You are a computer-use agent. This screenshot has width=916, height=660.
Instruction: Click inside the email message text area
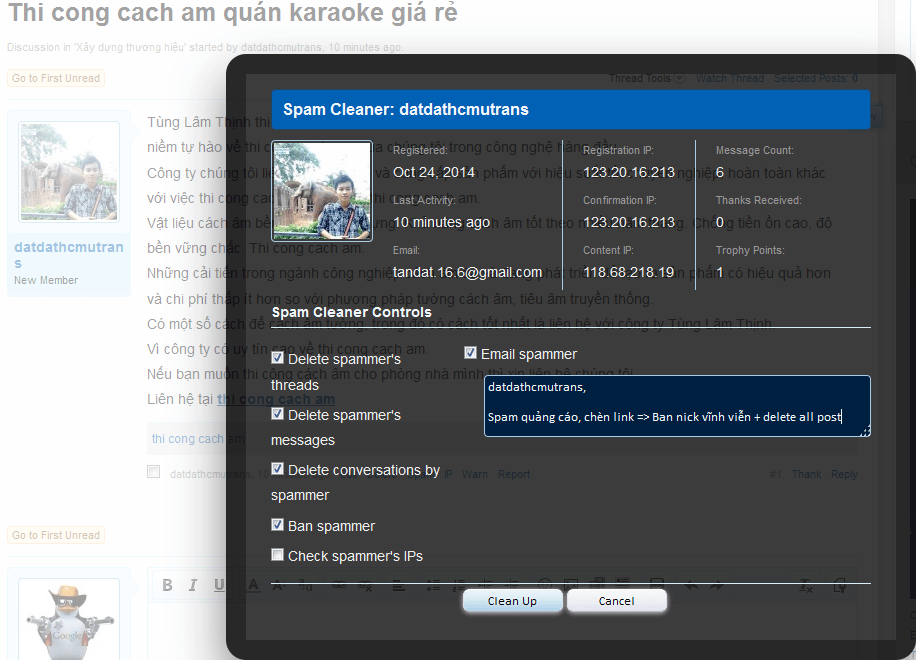click(x=677, y=406)
